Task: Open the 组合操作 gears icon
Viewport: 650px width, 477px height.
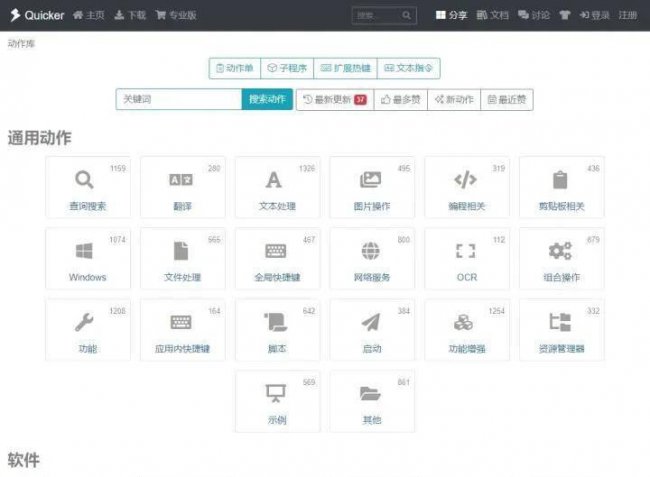Action: (x=560, y=251)
